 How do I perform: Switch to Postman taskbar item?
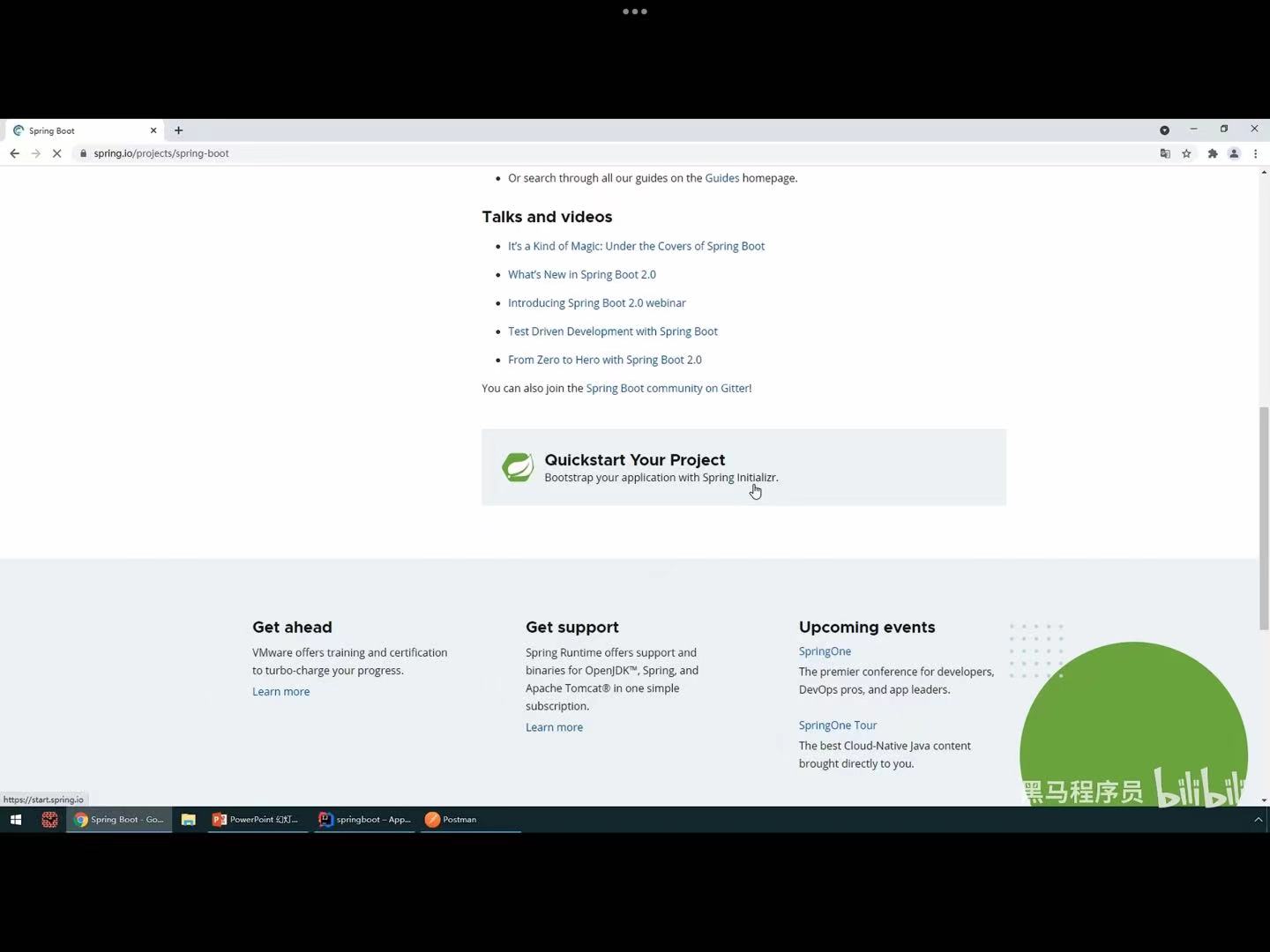tap(470, 820)
